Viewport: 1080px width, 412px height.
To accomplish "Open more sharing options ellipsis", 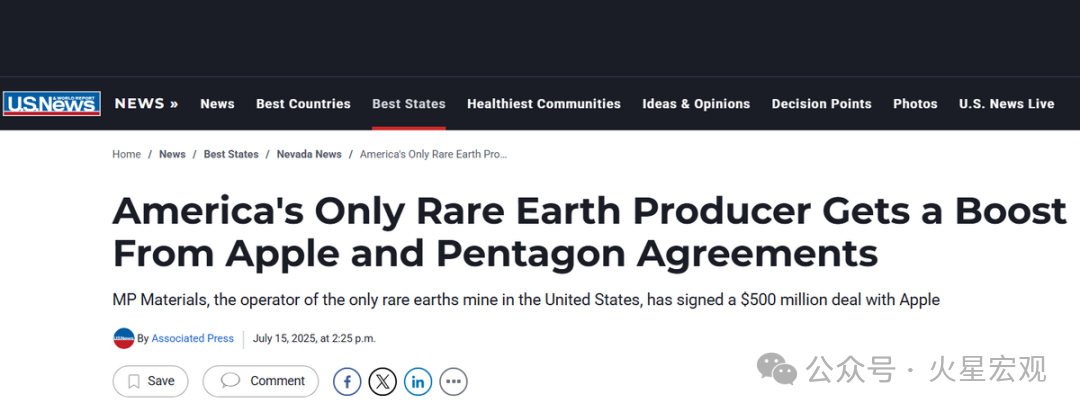I will click(x=453, y=381).
